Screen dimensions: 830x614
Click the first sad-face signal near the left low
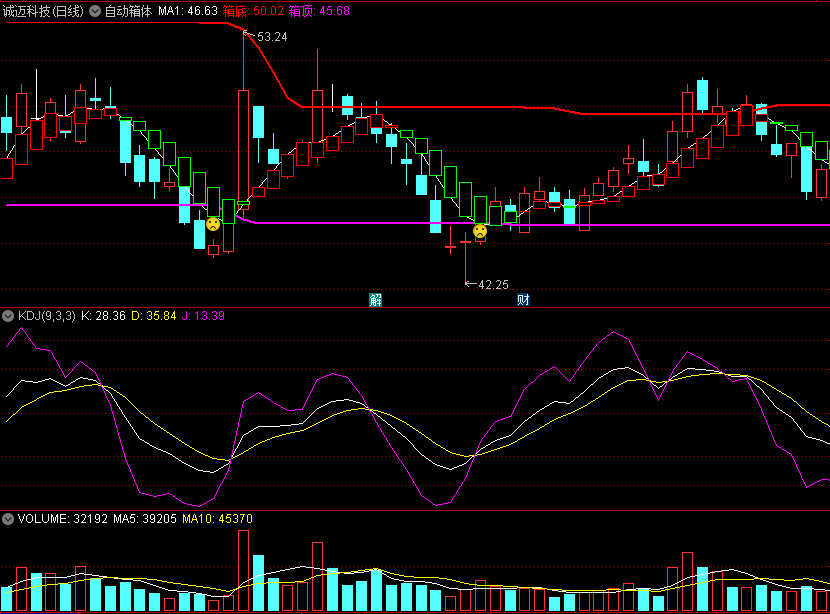coord(213,224)
